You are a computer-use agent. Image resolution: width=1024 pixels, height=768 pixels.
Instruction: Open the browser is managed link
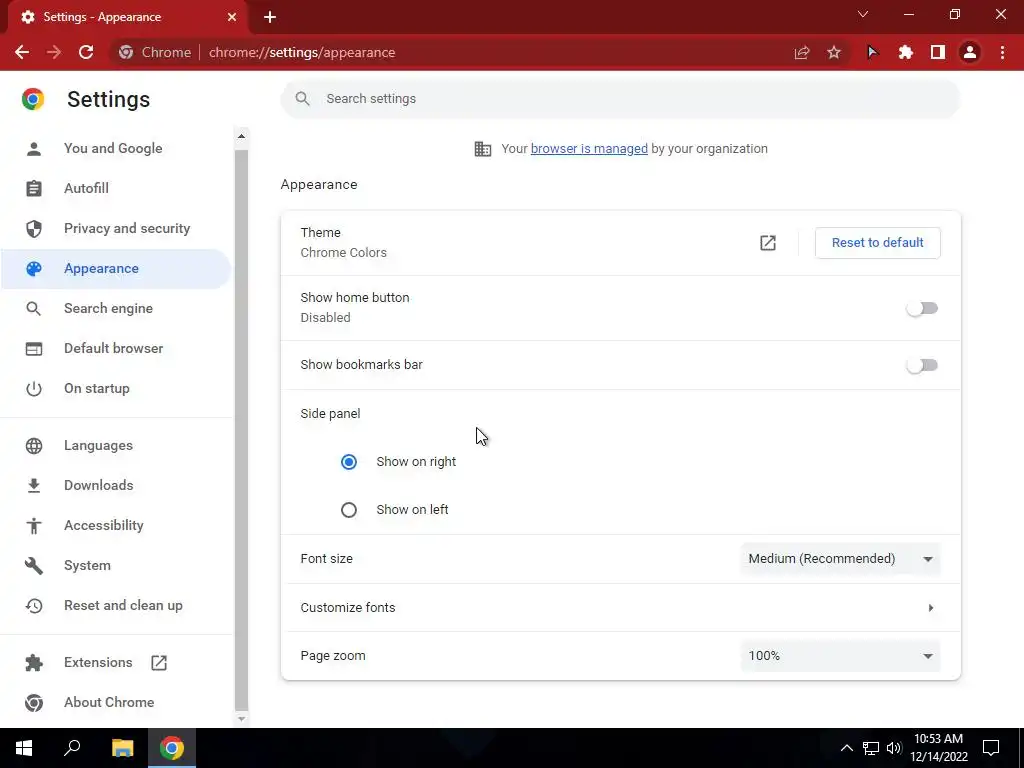click(589, 149)
